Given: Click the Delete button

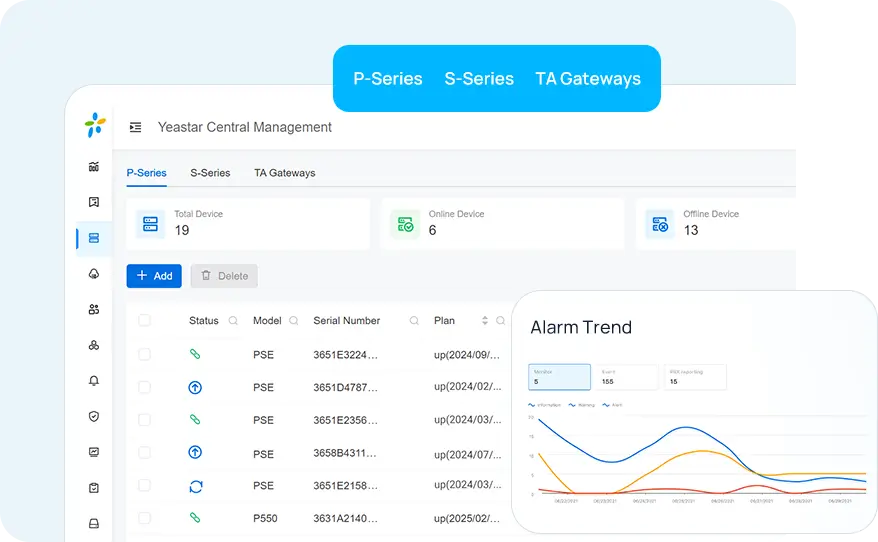Looking at the screenshot, I should pos(224,276).
